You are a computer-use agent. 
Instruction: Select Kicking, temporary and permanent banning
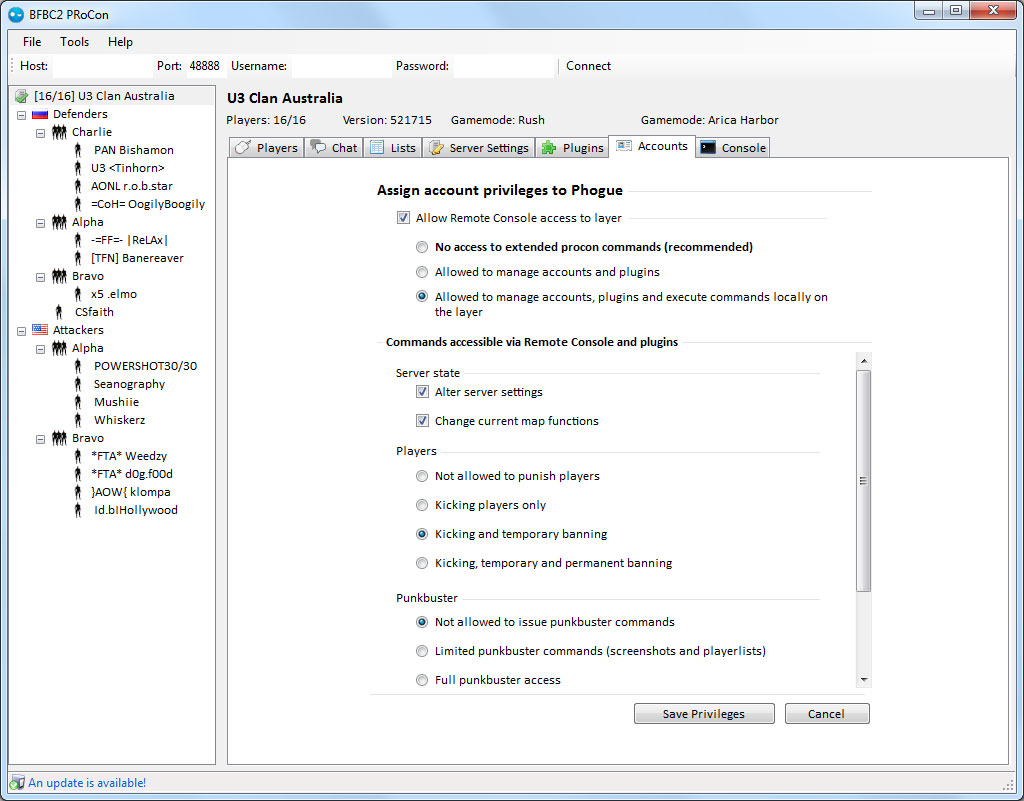tap(422, 563)
